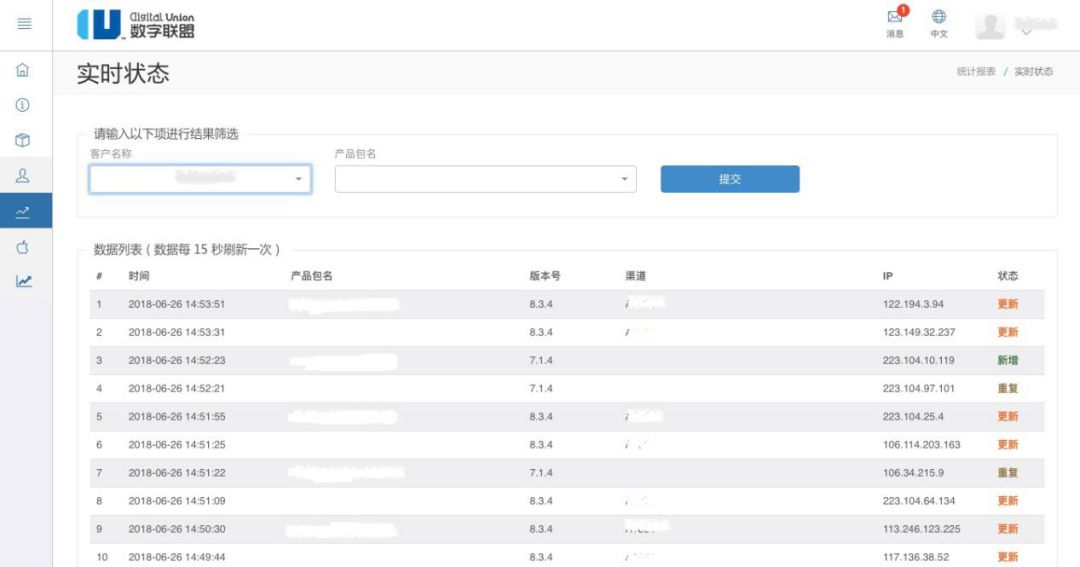Click IP address 123.149.32.237
The width and height of the screenshot is (1080, 567).
coord(919,332)
